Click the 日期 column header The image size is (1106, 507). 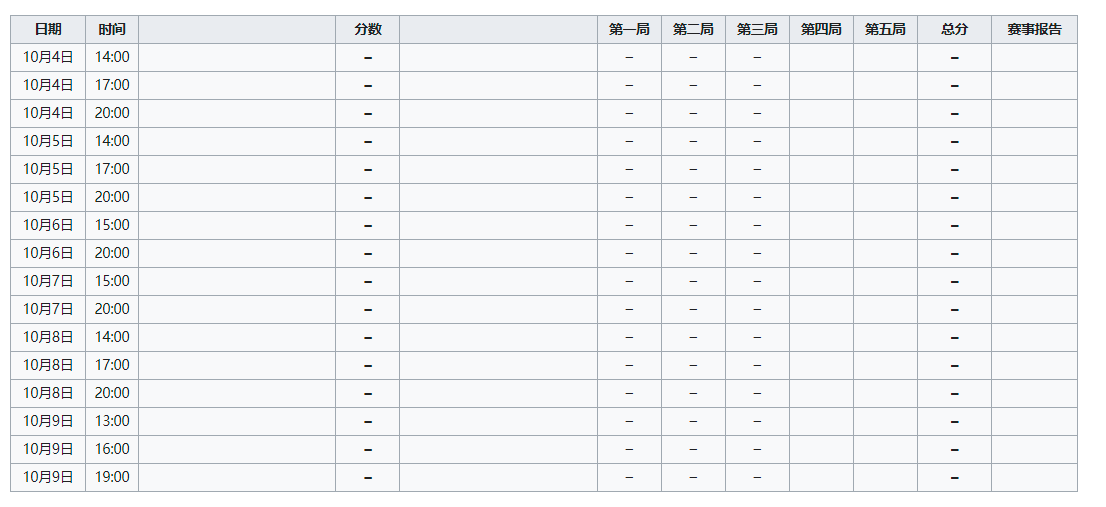48,30
